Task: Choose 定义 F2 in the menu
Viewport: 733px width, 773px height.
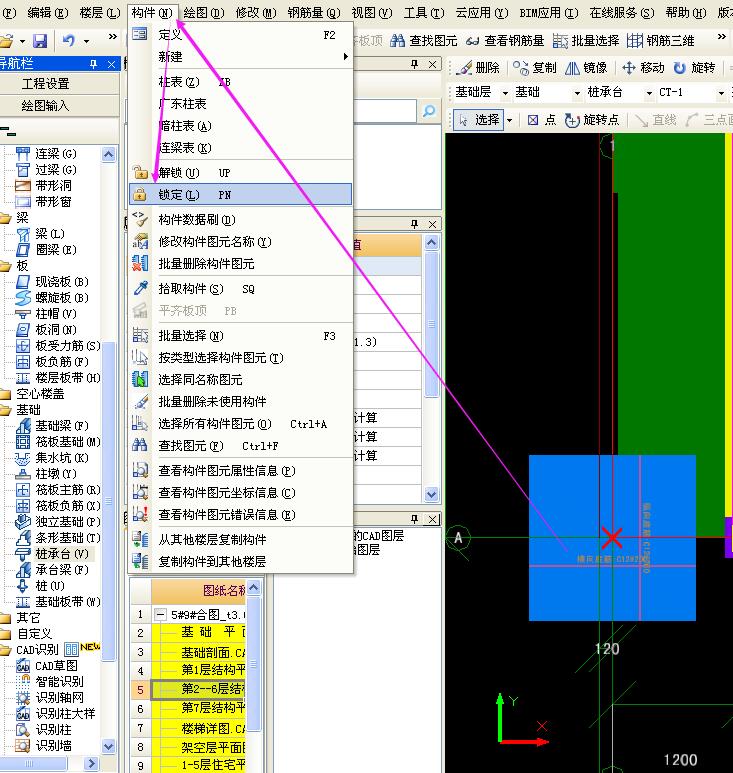Action: (x=241, y=35)
